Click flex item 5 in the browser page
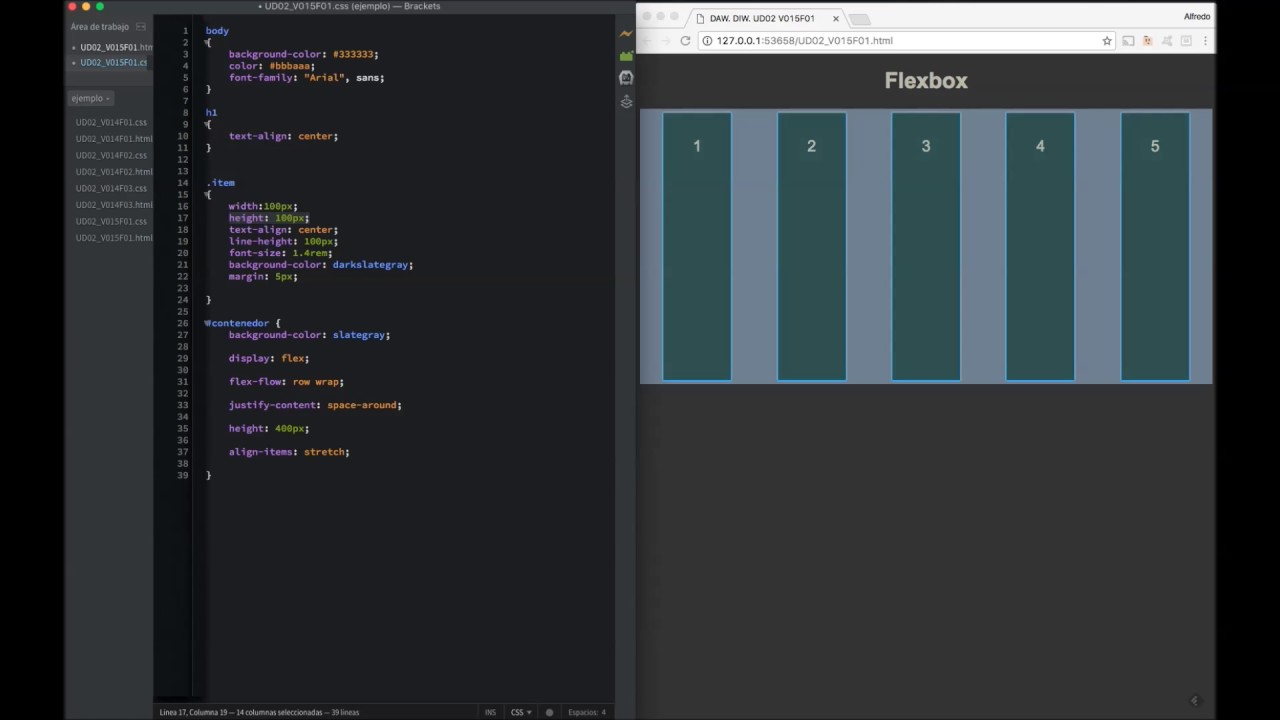Image resolution: width=1280 pixels, height=720 pixels. point(1155,246)
